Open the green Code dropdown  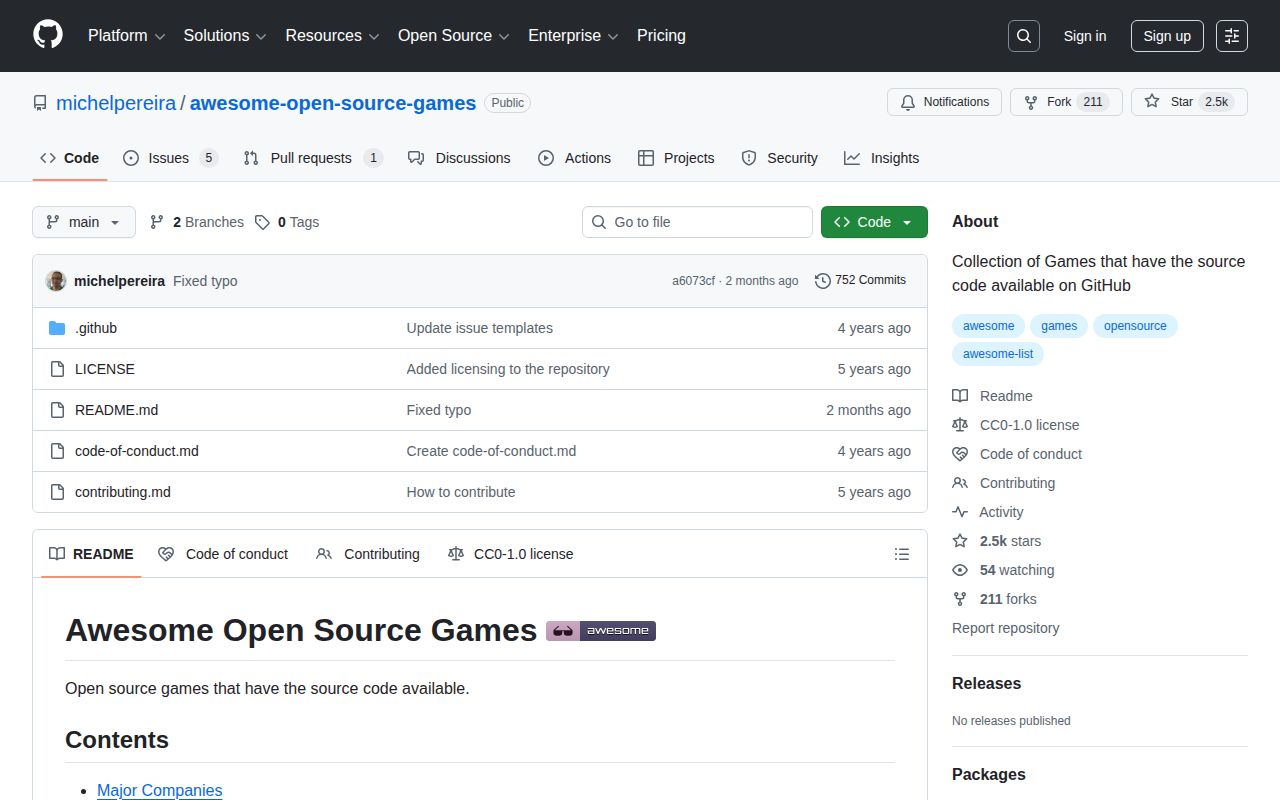[x=871, y=221]
